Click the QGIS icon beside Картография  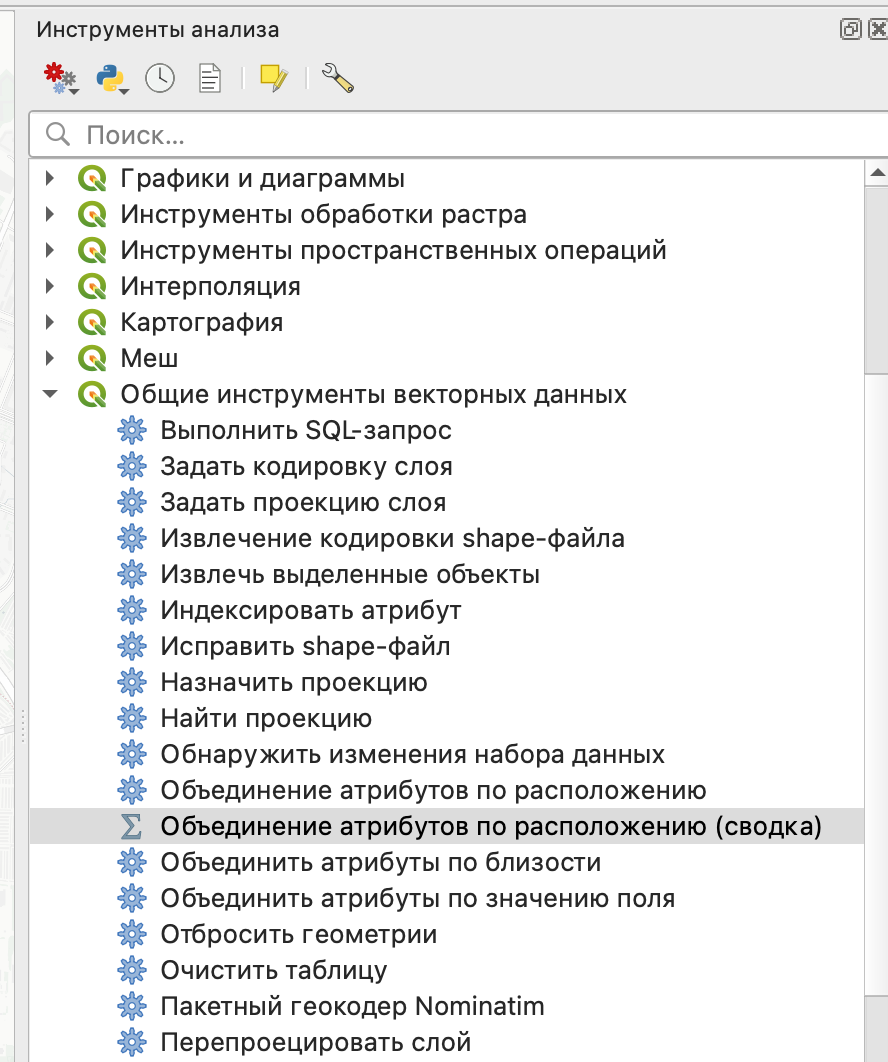pyautogui.click(x=92, y=323)
